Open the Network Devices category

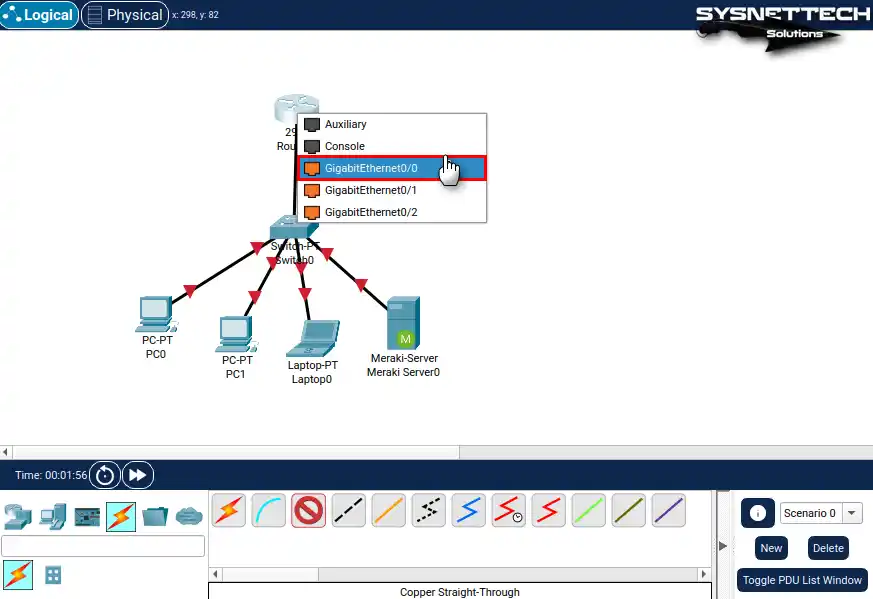[18, 517]
